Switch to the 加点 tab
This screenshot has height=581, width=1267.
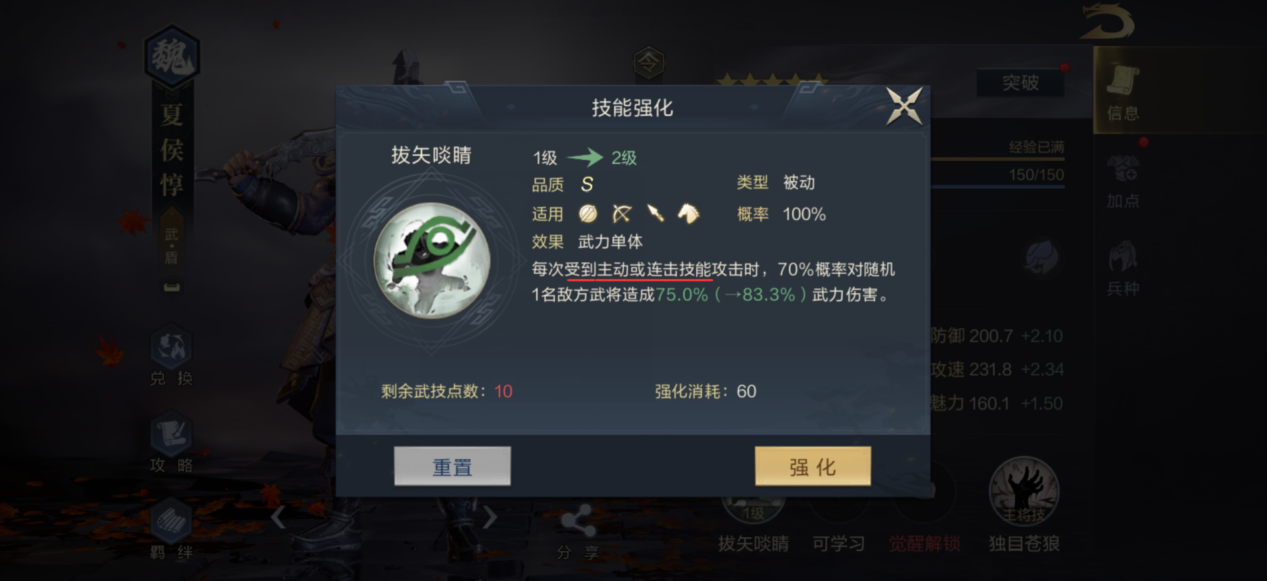tap(1123, 180)
